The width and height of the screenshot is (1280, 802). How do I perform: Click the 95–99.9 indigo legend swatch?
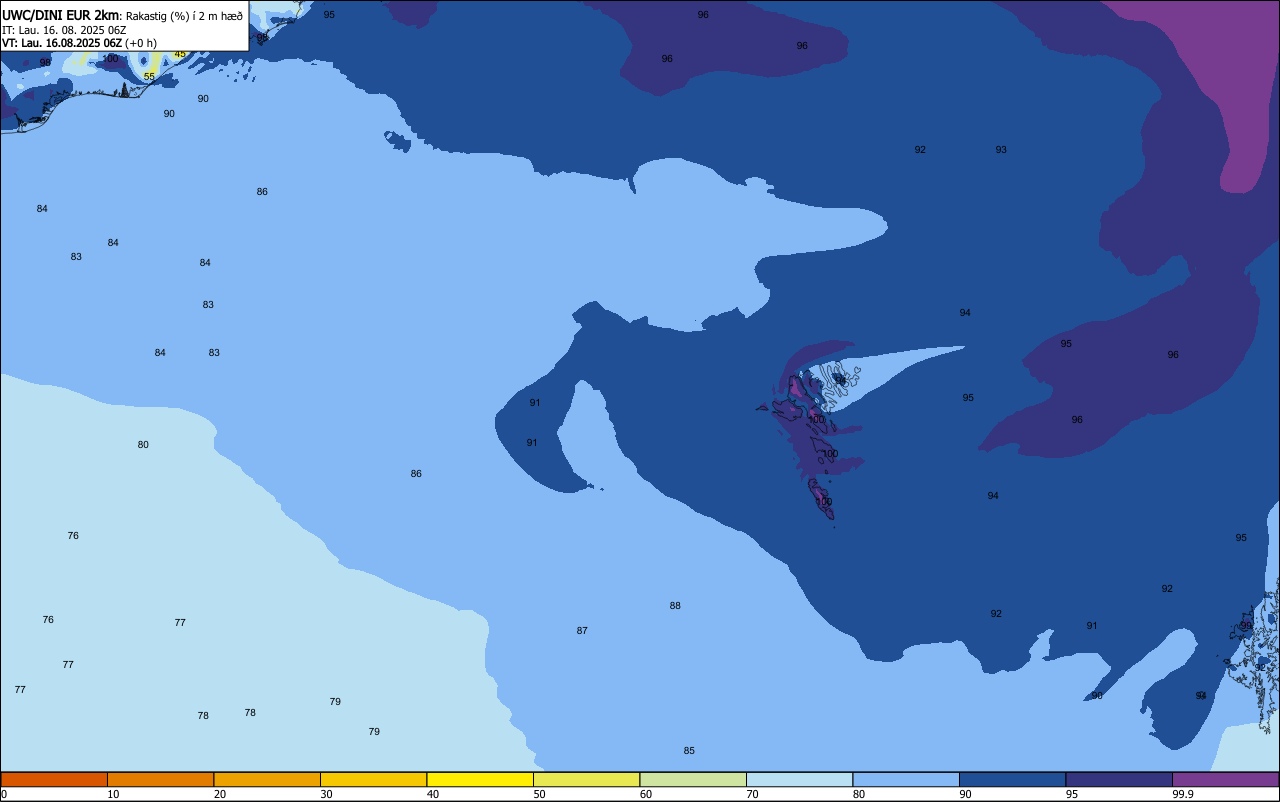point(1119,779)
